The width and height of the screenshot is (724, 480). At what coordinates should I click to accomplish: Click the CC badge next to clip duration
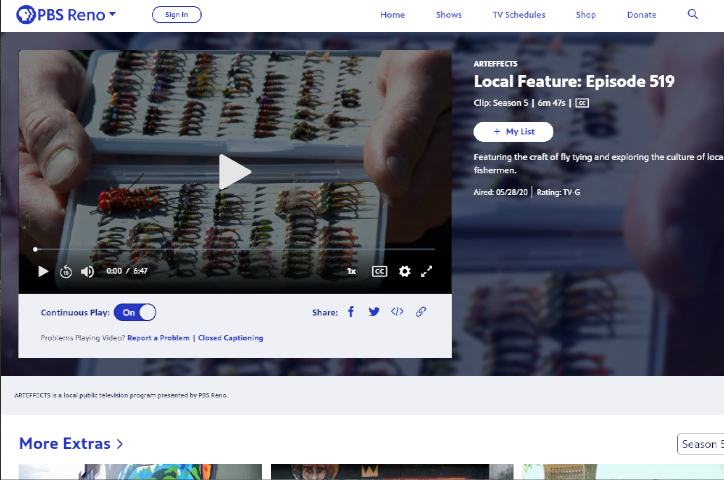click(582, 103)
